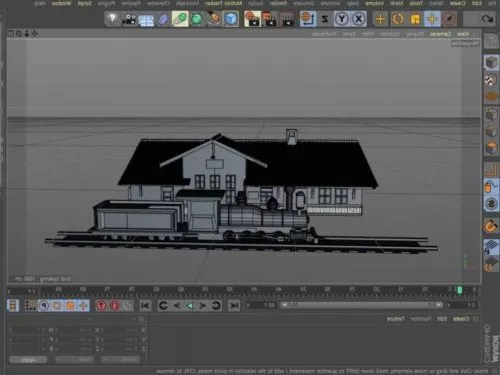Click Make Editable icon in side palette
Screen dimensions: 500x375
[491, 42]
